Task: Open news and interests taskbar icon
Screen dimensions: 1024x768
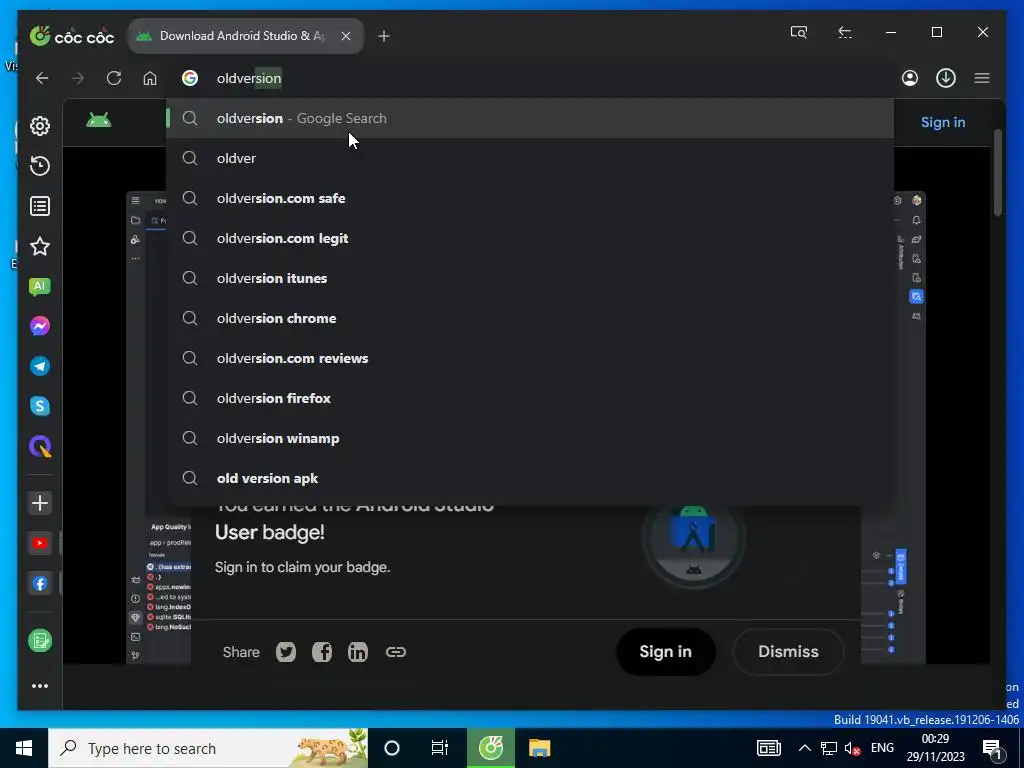Action: pos(769,748)
